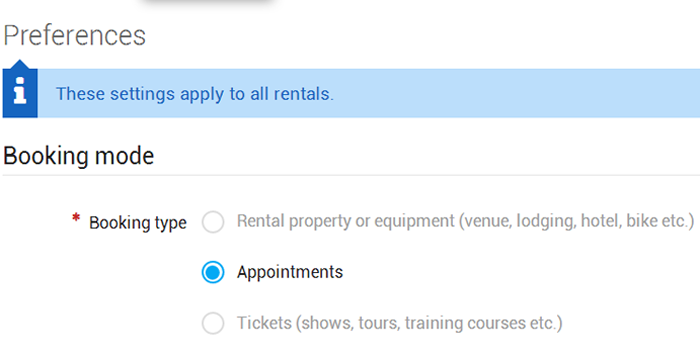The image size is (700, 360).
Task: Click the These settings apply to all rentals message
Action: click(x=195, y=94)
